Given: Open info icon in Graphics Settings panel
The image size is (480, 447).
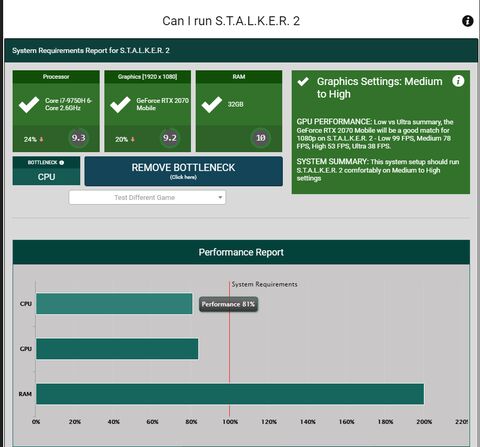Looking at the screenshot, I should tap(458, 81).
